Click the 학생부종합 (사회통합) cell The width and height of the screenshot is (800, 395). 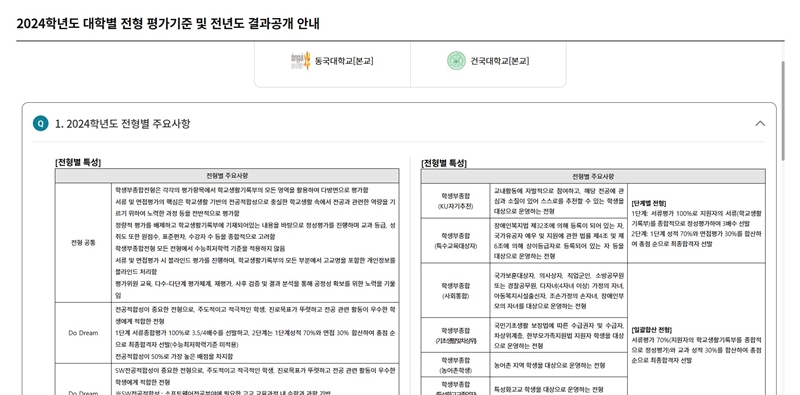coord(456,290)
